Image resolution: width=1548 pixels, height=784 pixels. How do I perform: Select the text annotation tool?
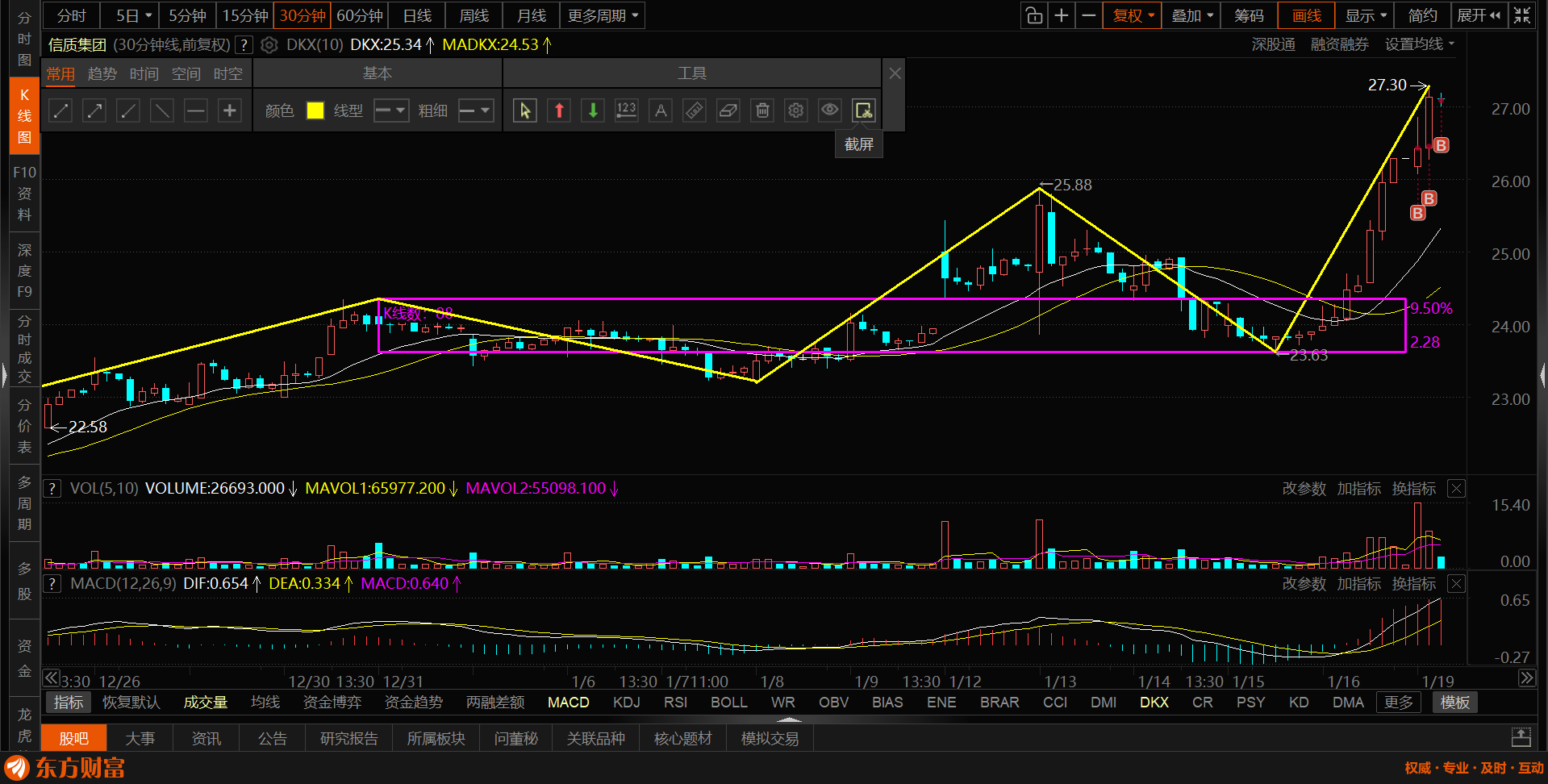661,111
